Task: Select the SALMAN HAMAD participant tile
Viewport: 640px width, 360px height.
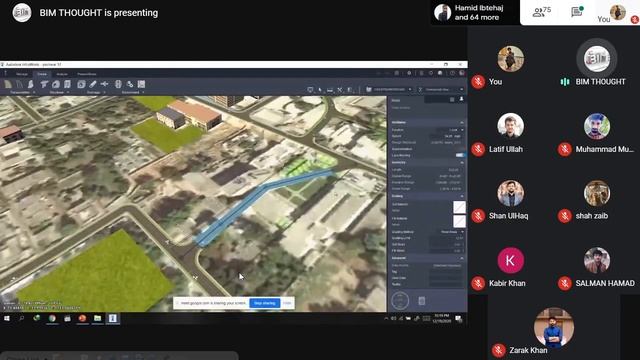Action: 596,267
